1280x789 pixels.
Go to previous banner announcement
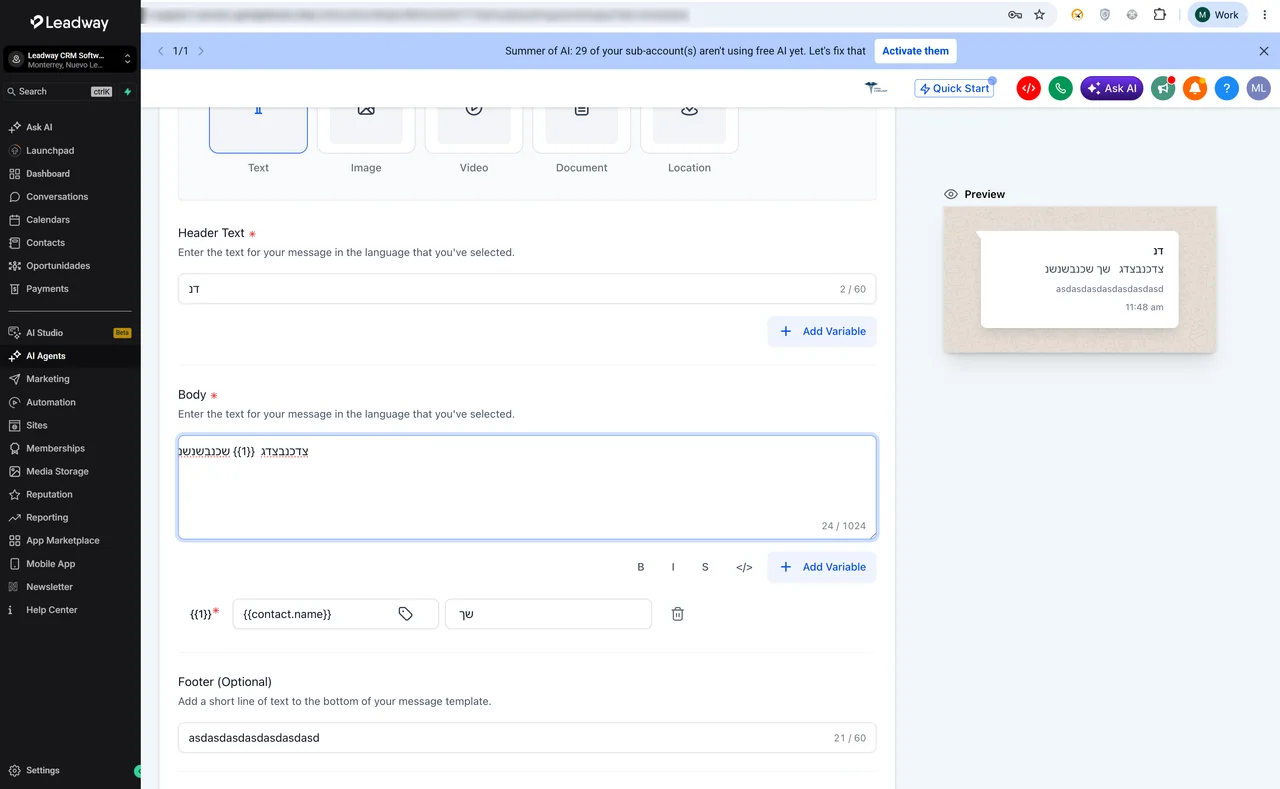(160, 51)
